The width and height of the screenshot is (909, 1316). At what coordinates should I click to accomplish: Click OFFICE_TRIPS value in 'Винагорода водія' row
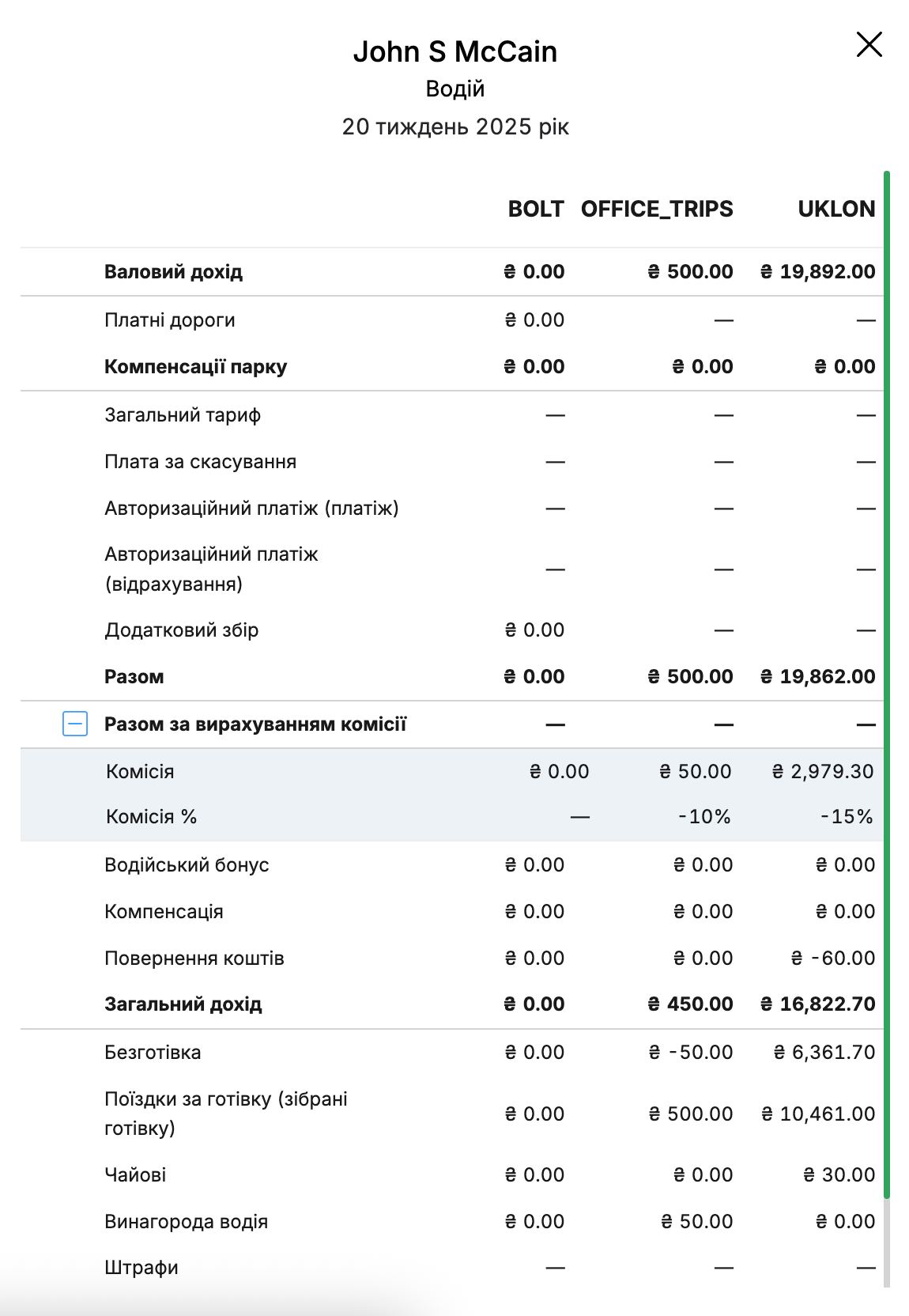click(x=697, y=1222)
